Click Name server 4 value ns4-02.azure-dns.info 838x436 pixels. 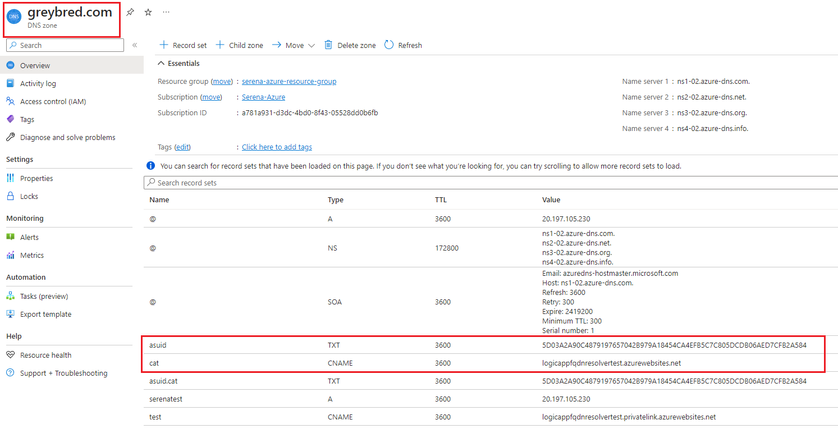(712, 128)
